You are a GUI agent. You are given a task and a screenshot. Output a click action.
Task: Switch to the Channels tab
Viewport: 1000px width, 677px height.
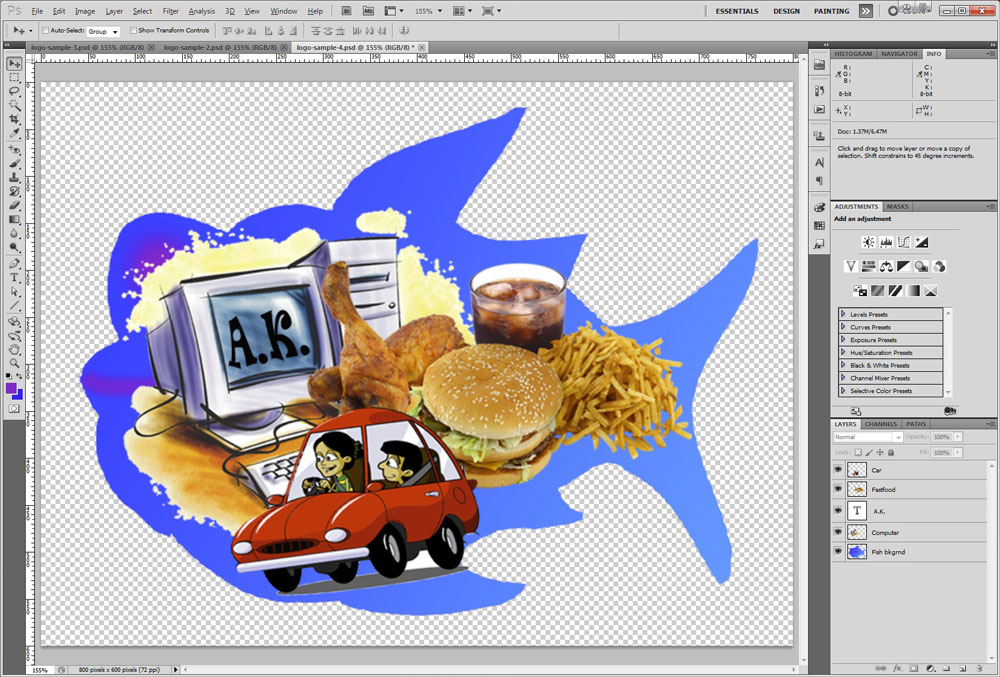click(x=880, y=424)
